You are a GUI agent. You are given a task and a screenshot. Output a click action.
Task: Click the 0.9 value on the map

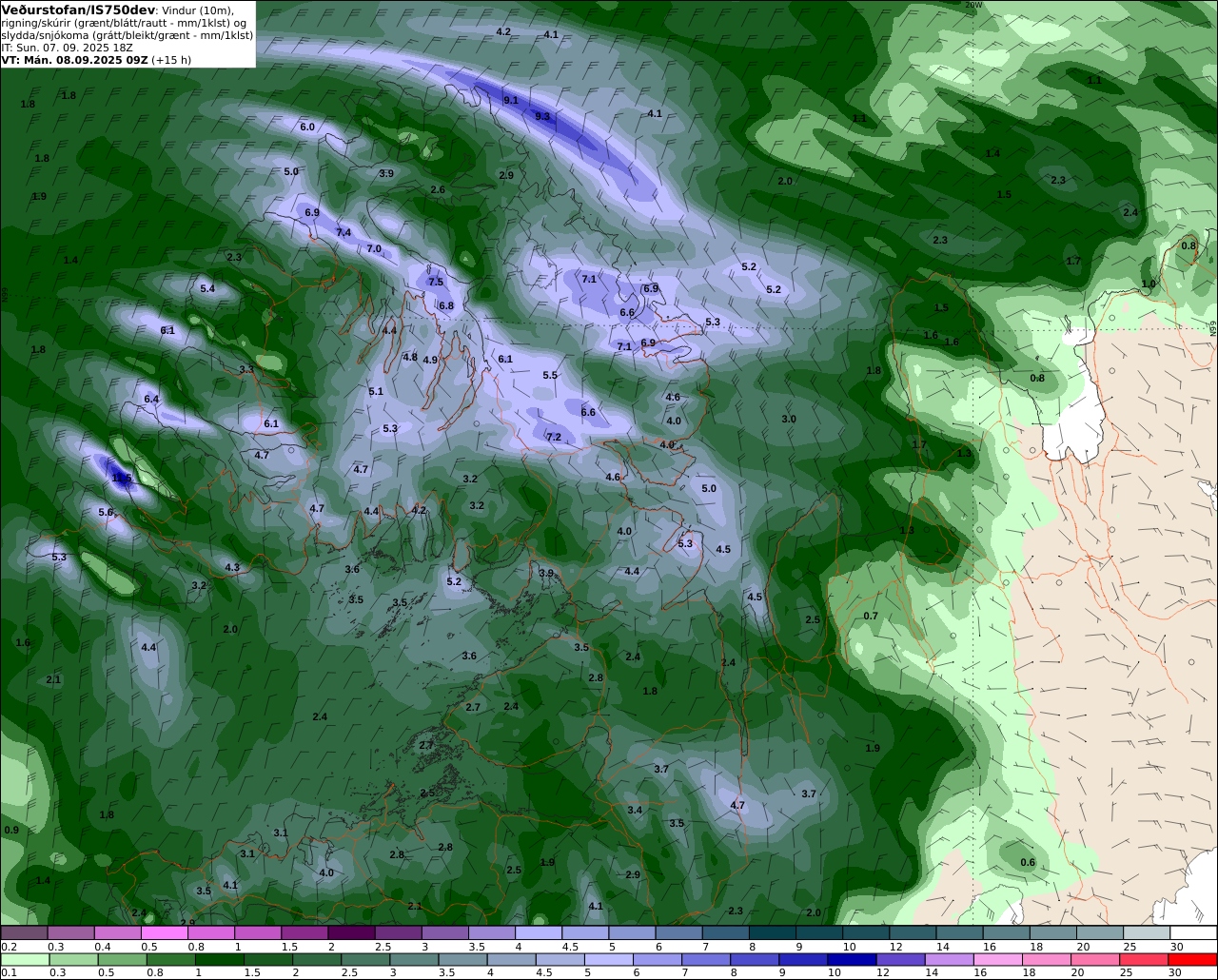[x=11, y=830]
